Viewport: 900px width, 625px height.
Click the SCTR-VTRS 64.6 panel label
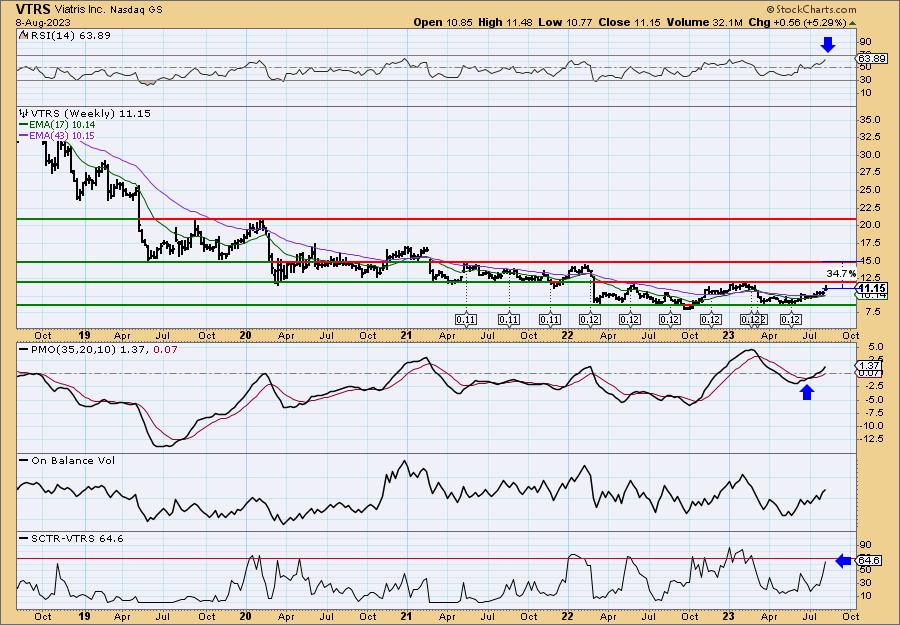click(77, 538)
